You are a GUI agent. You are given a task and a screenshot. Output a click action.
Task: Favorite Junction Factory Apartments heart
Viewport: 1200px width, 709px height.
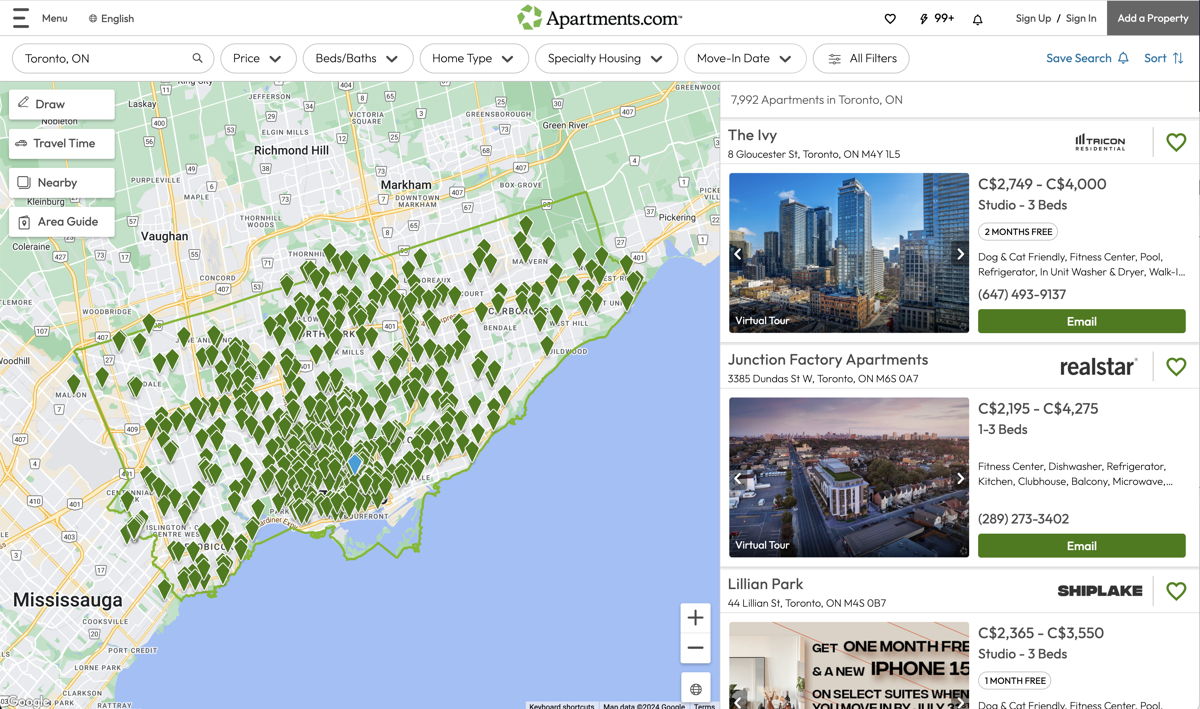click(x=1176, y=367)
